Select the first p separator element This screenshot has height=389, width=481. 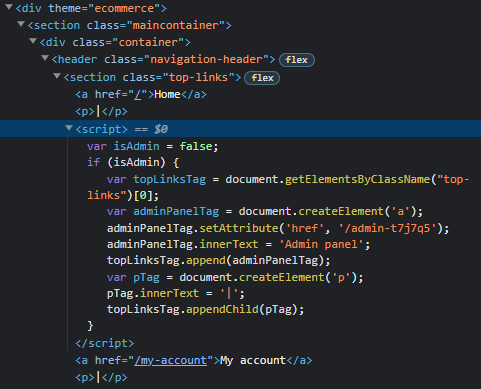pos(101,111)
